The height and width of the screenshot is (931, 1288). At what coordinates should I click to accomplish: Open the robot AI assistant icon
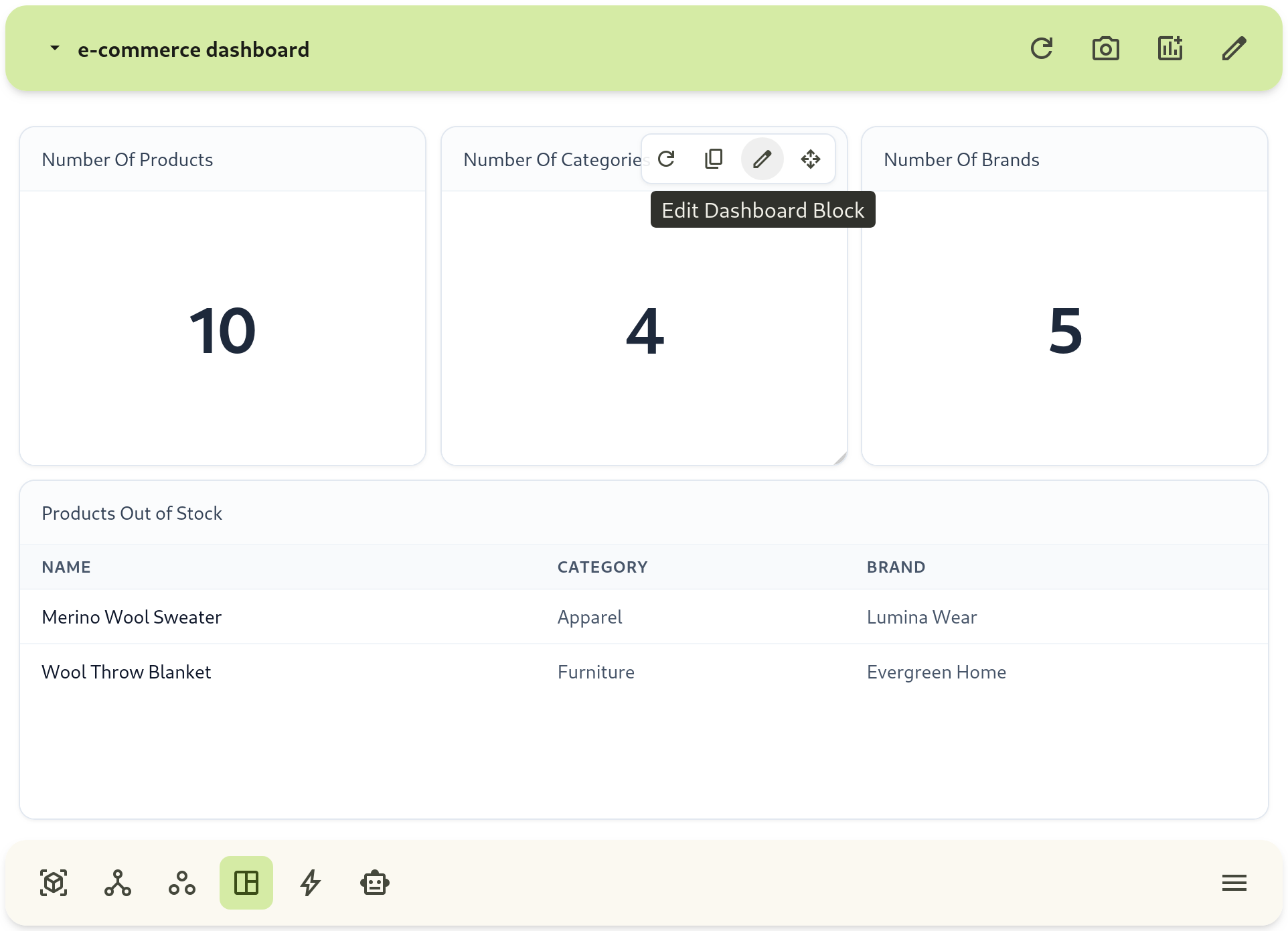click(374, 883)
